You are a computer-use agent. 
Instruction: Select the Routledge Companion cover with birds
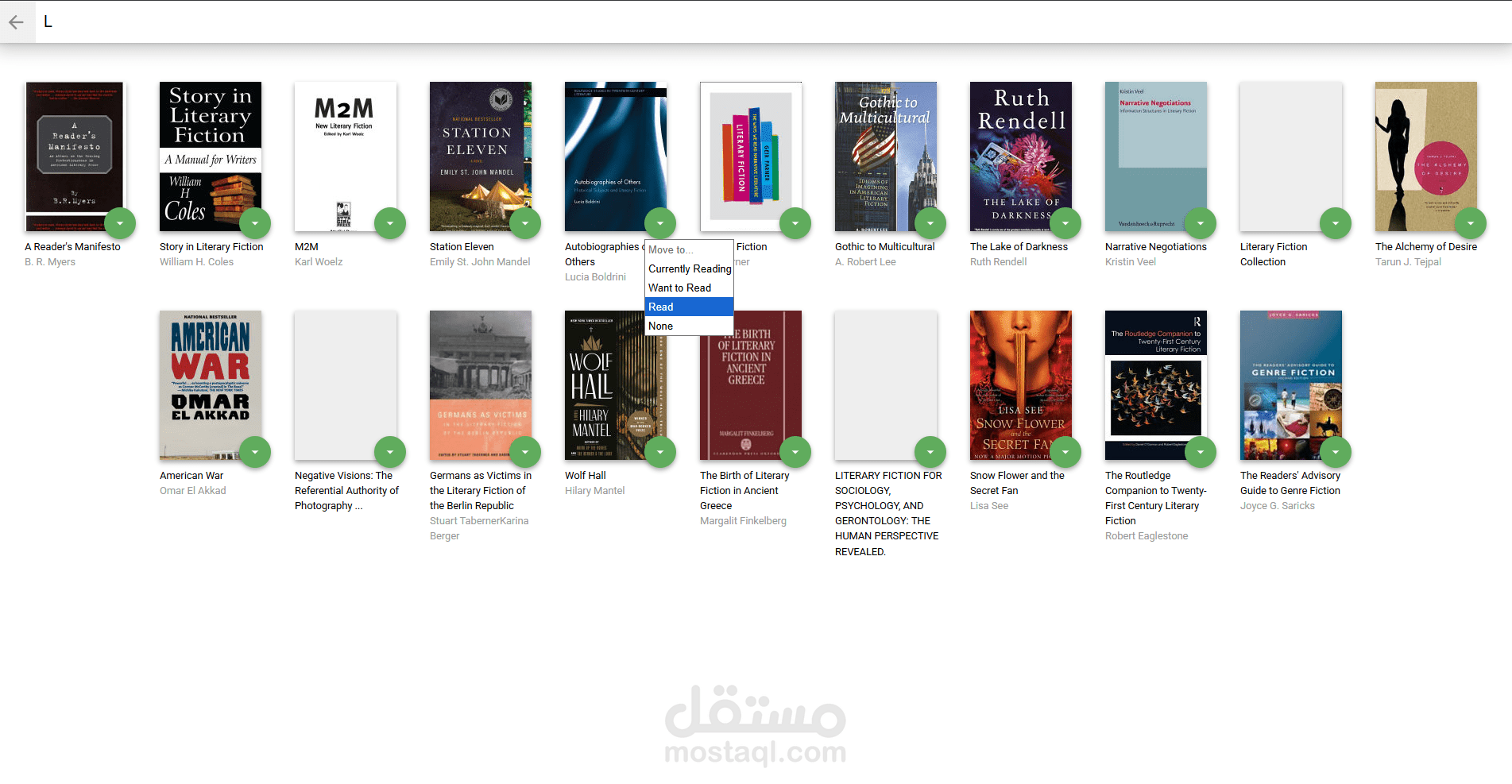[x=1156, y=385]
